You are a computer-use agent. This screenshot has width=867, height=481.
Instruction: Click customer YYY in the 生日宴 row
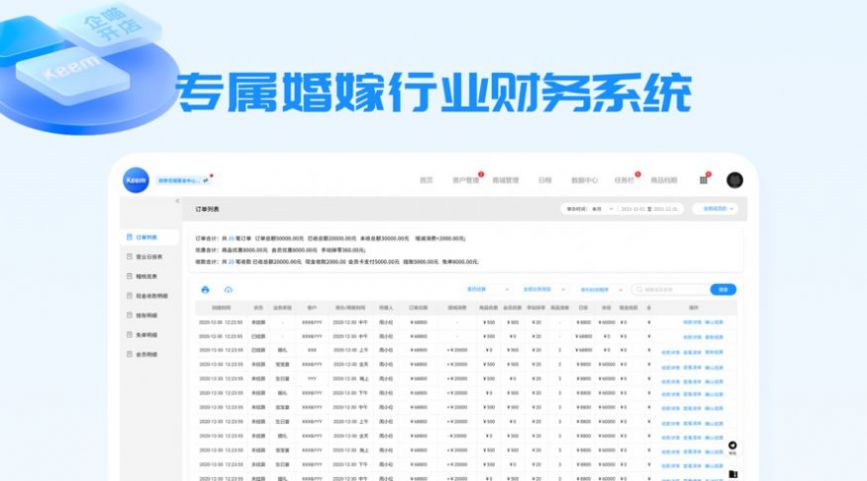click(x=312, y=379)
